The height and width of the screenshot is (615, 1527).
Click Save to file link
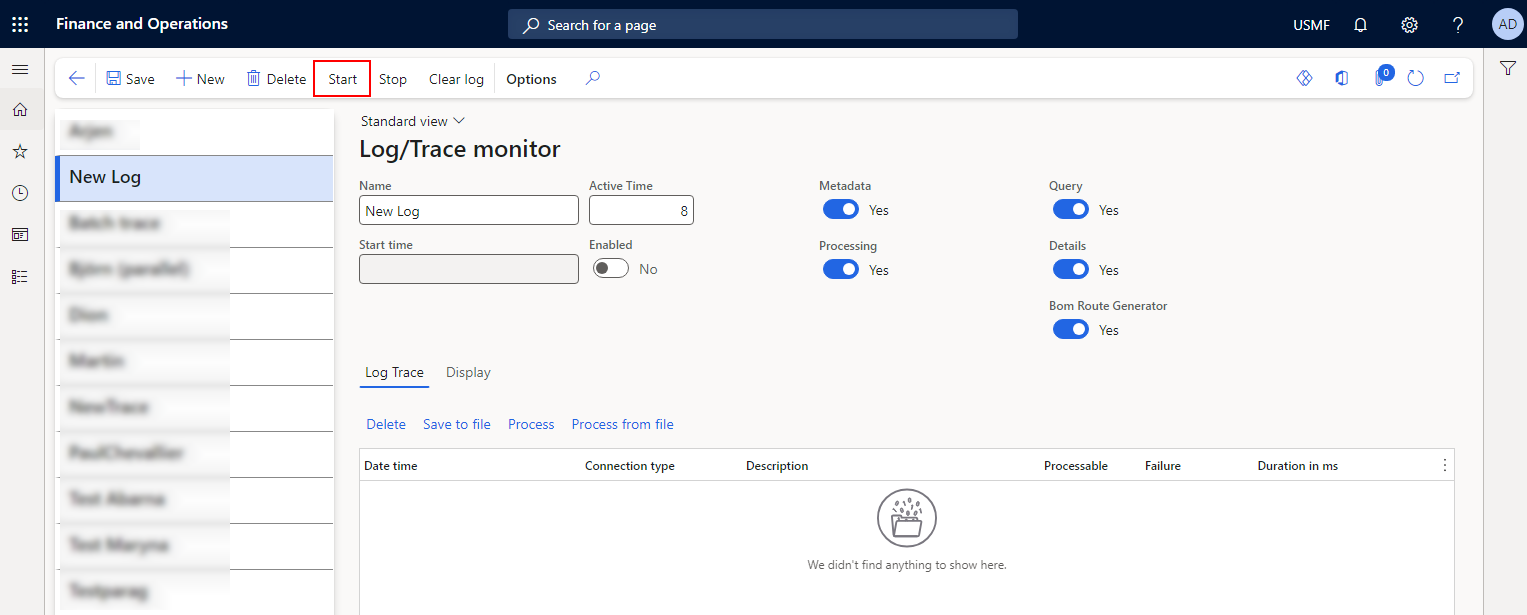pyautogui.click(x=457, y=425)
